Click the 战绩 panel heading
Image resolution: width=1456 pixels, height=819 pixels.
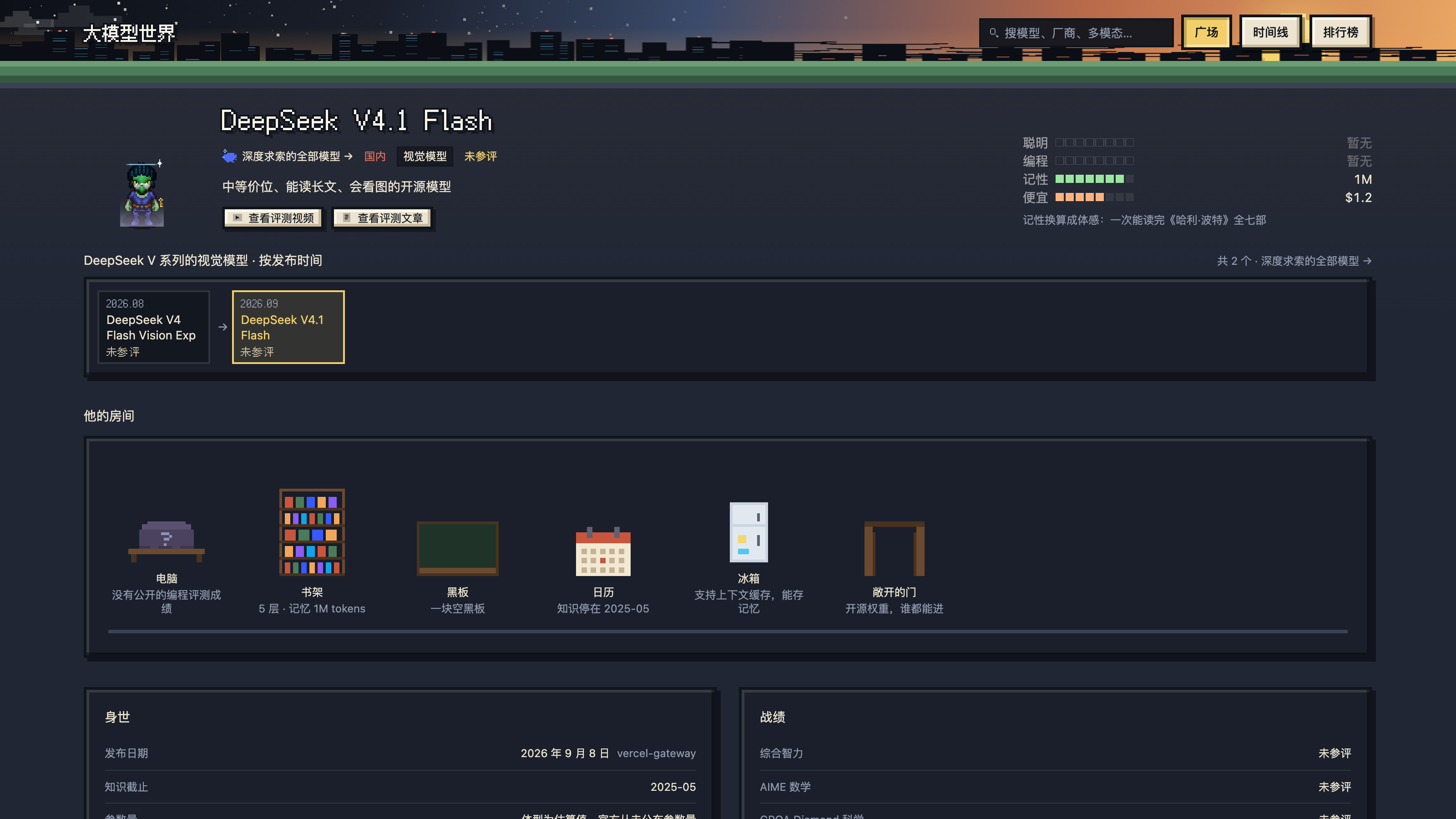click(x=772, y=717)
